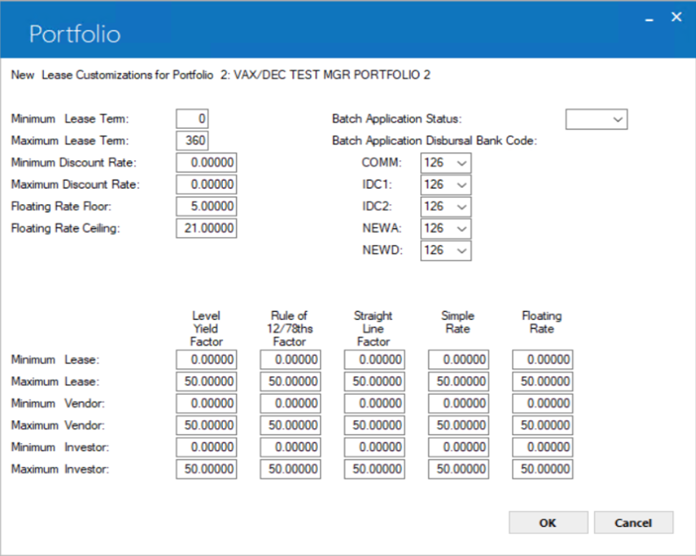The height and width of the screenshot is (556, 696).
Task: Click Maximum Vendor Straight Line Factor field
Action: pyautogui.click(x=374, y=426)
